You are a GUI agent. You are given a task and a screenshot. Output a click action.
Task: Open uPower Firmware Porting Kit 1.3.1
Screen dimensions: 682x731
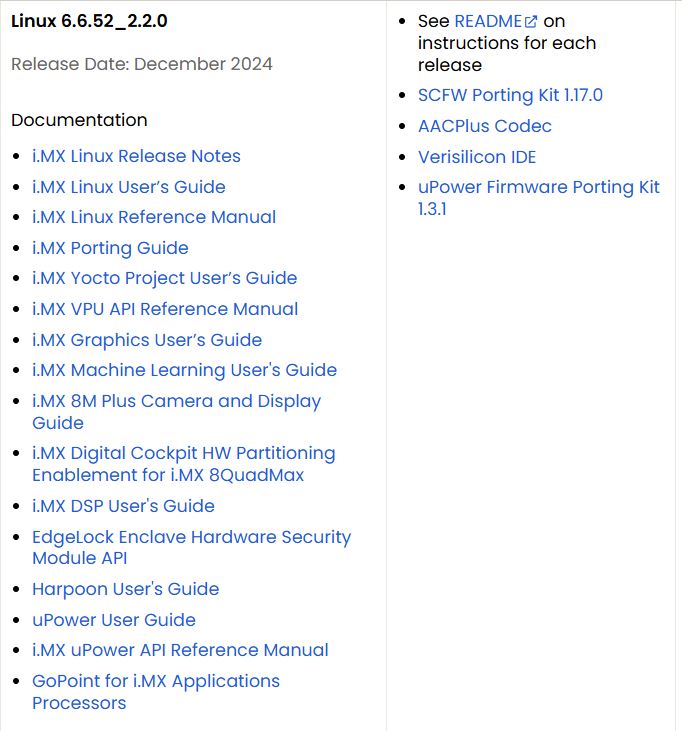(538, 198)
